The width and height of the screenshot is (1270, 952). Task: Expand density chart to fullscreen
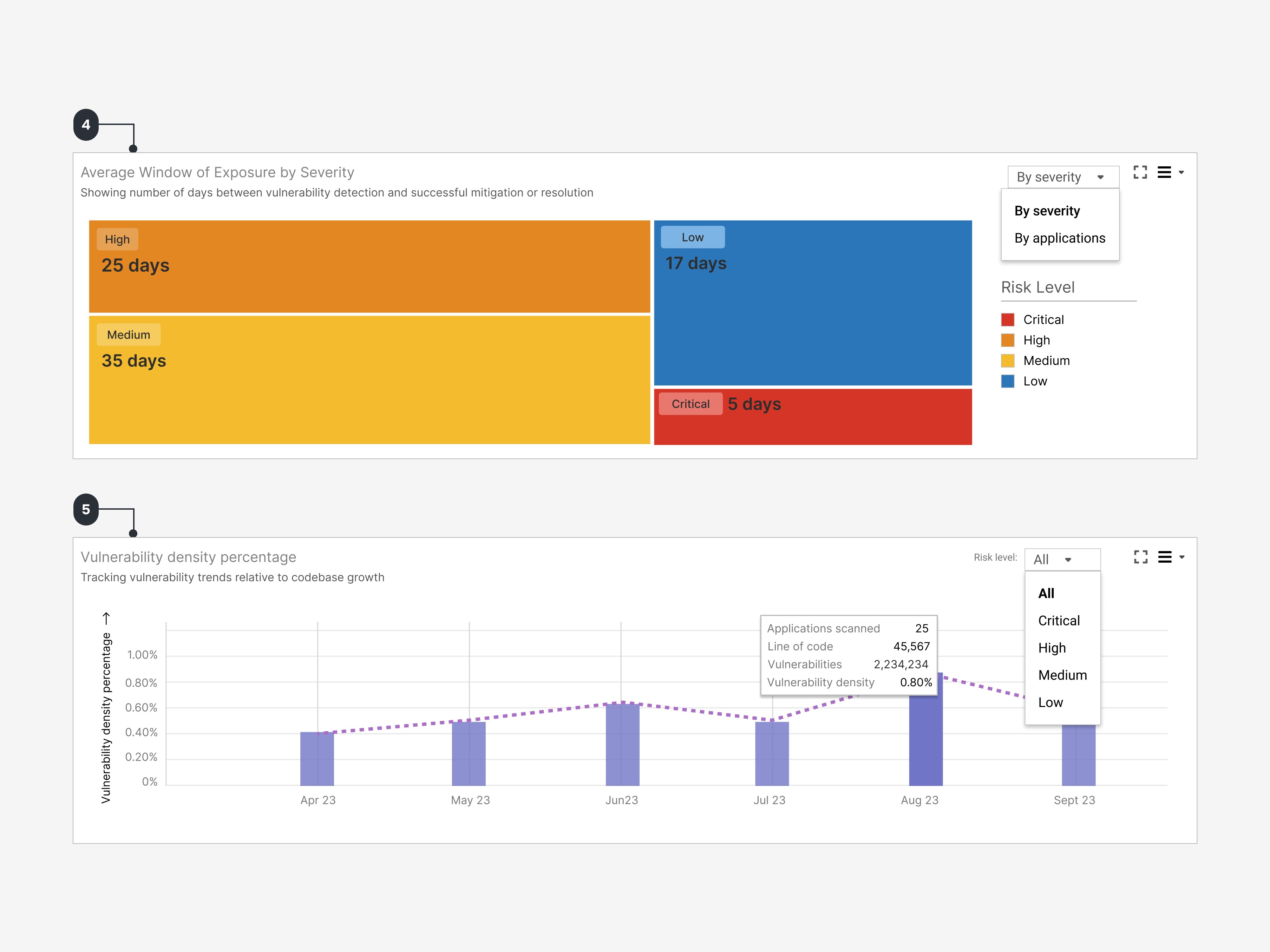(1140, 557)
